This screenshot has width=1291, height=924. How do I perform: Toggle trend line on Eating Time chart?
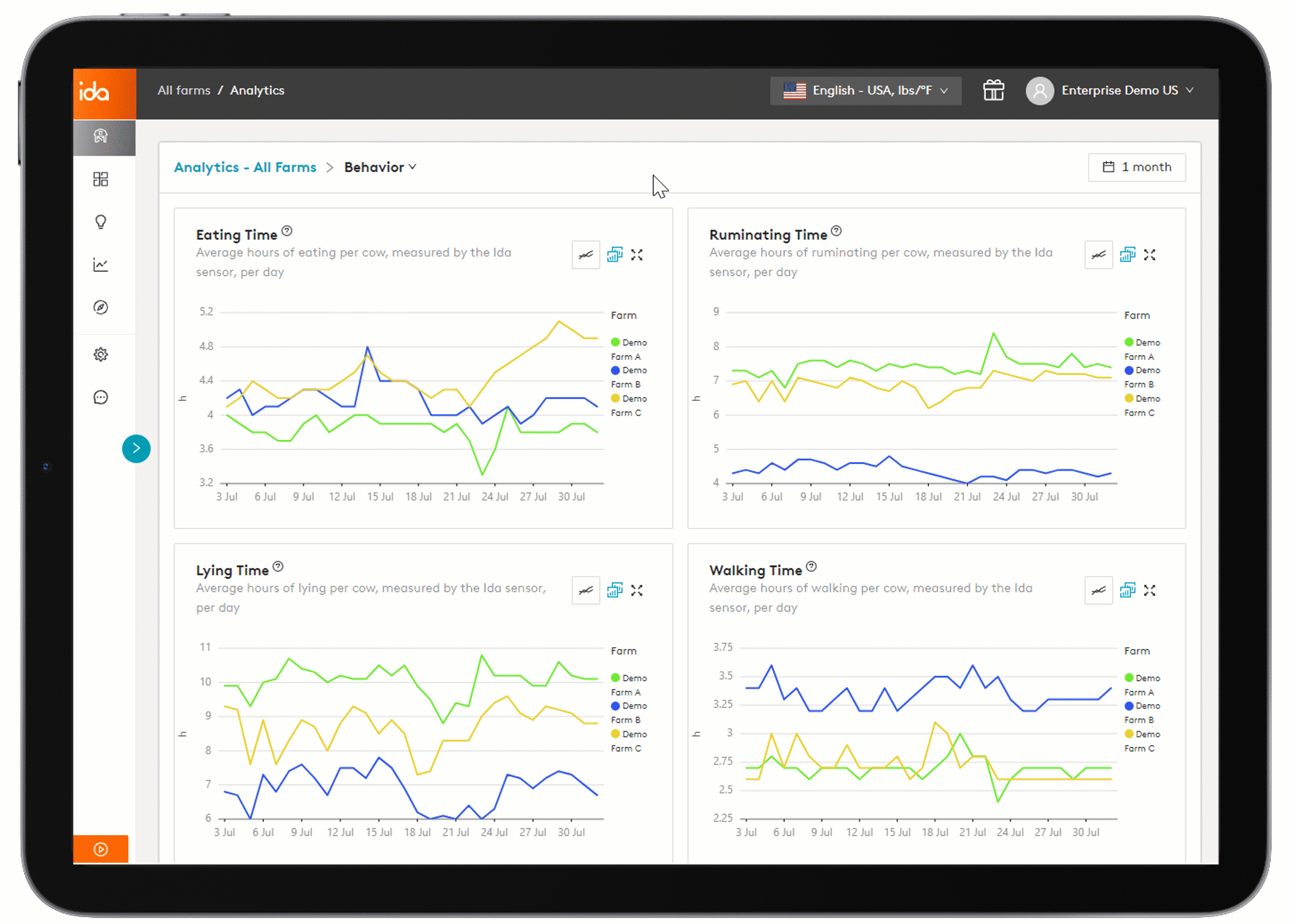pyautogui.click(x=585, y=255)
